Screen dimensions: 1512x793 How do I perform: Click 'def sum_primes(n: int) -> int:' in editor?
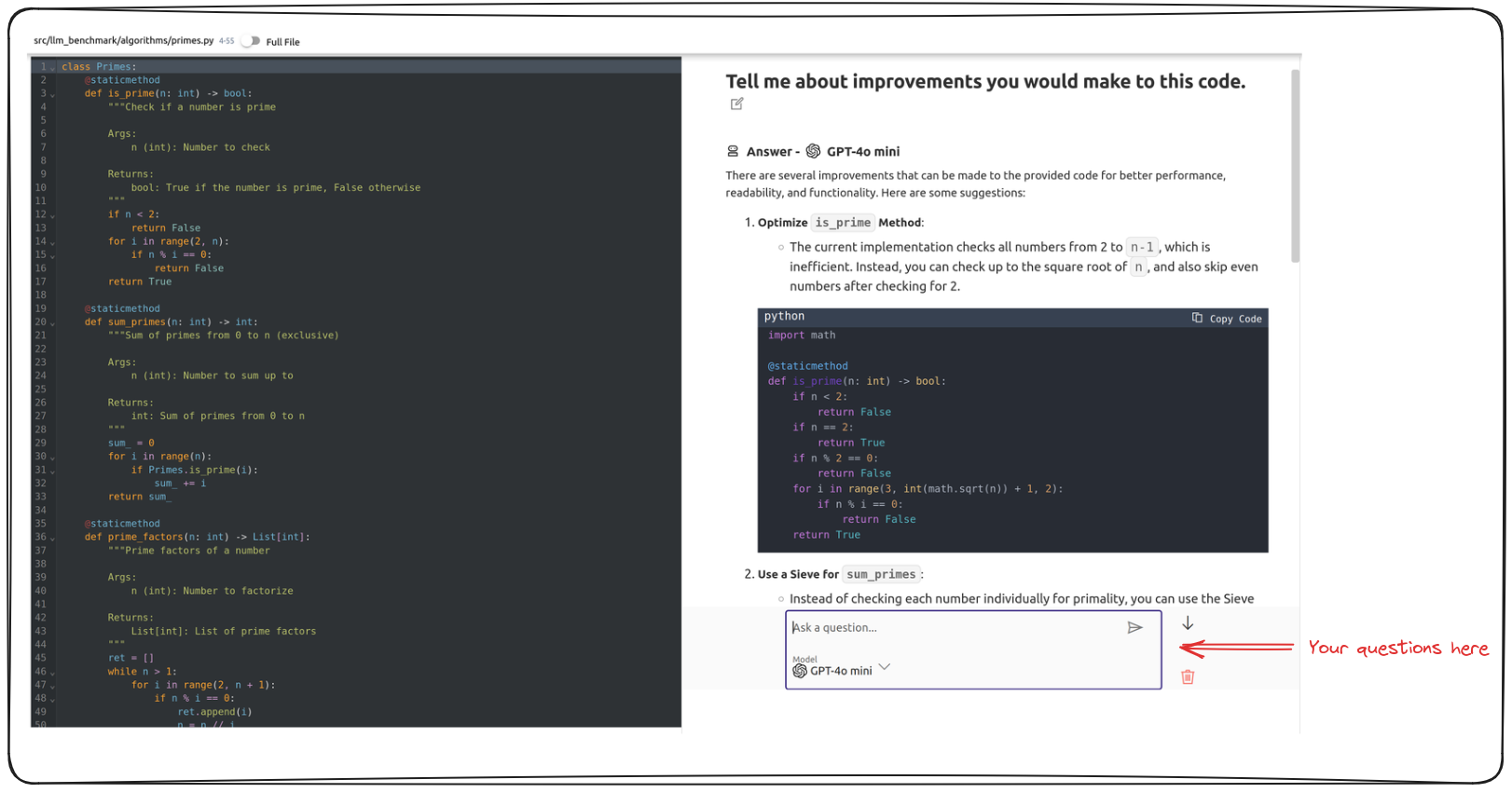172,322
